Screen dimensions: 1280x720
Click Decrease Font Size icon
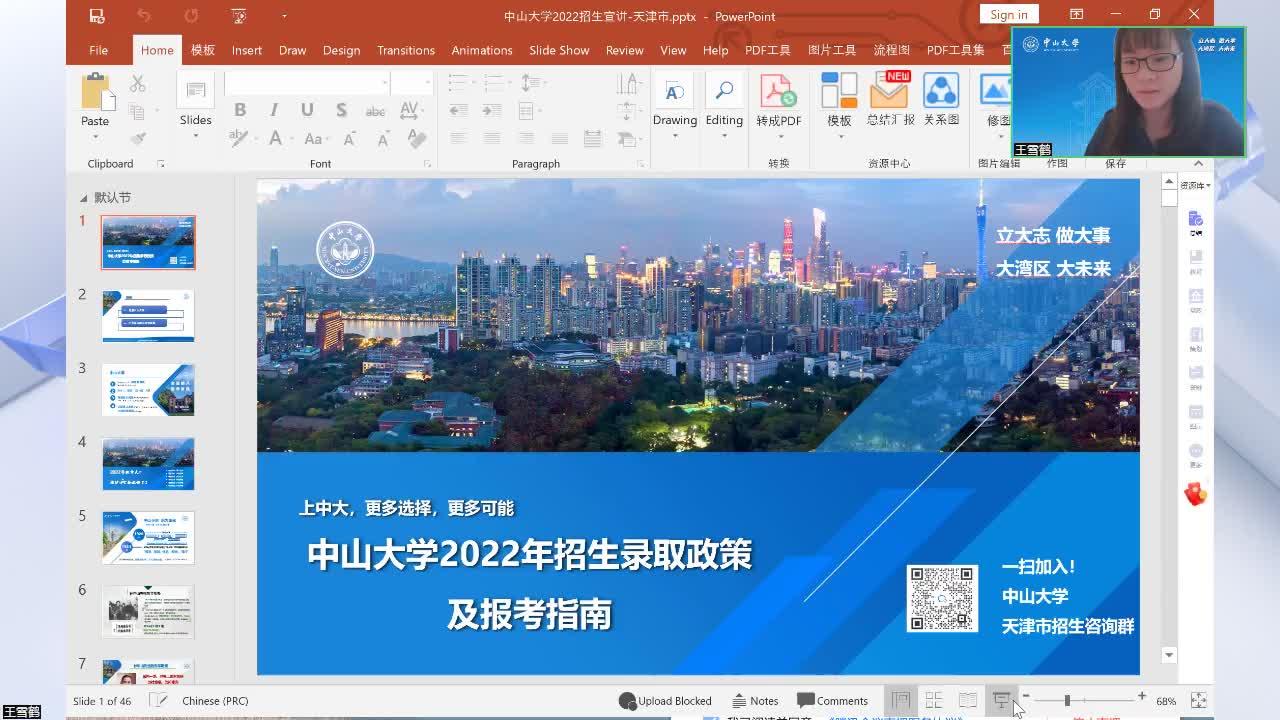pos(384,139)
